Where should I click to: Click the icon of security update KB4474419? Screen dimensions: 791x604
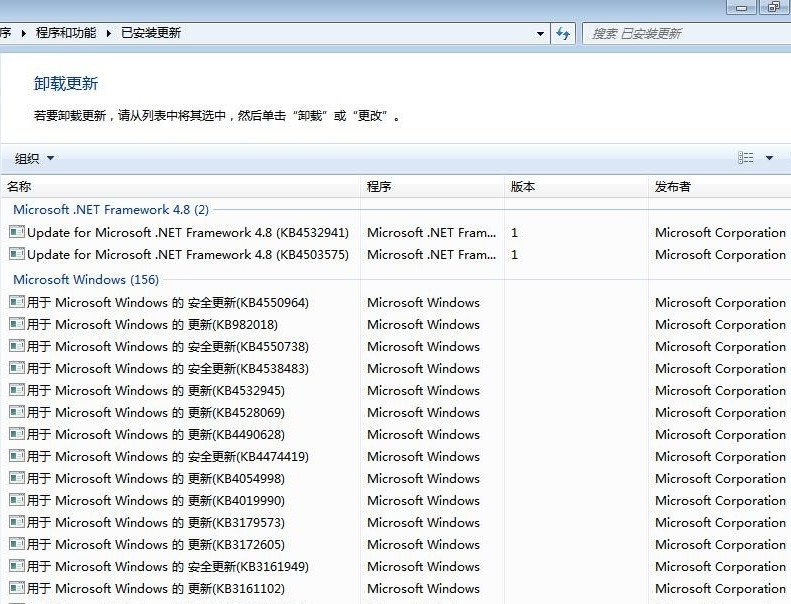[x=16, y=456]
